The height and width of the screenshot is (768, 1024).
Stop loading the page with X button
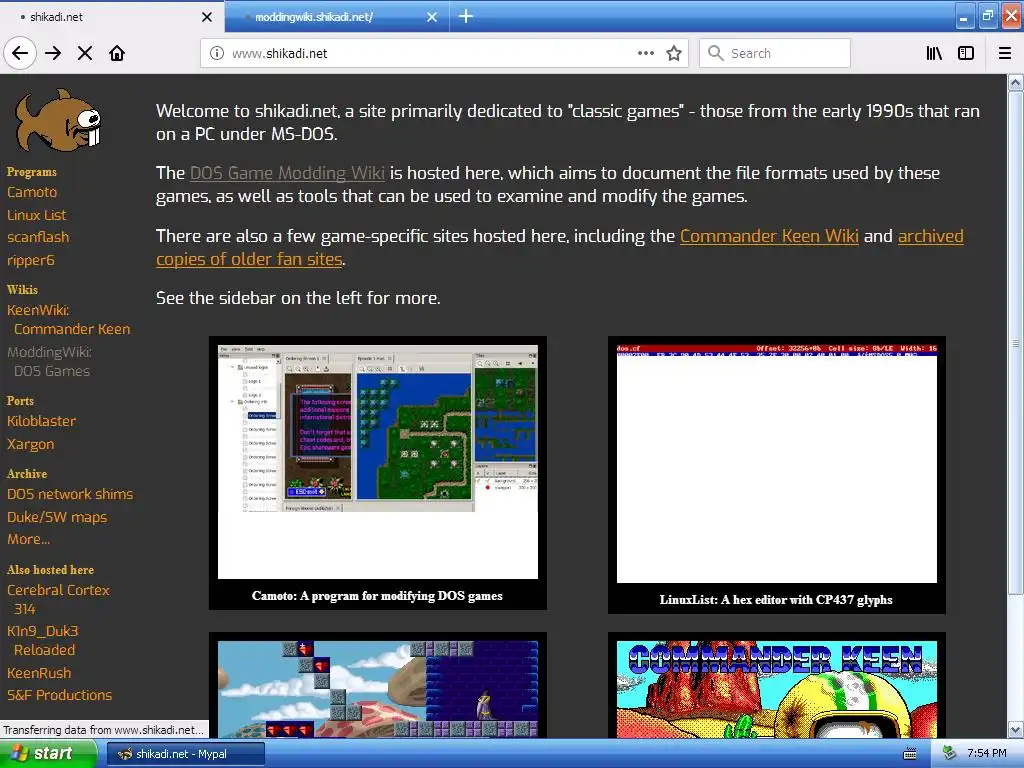(85, 53)
